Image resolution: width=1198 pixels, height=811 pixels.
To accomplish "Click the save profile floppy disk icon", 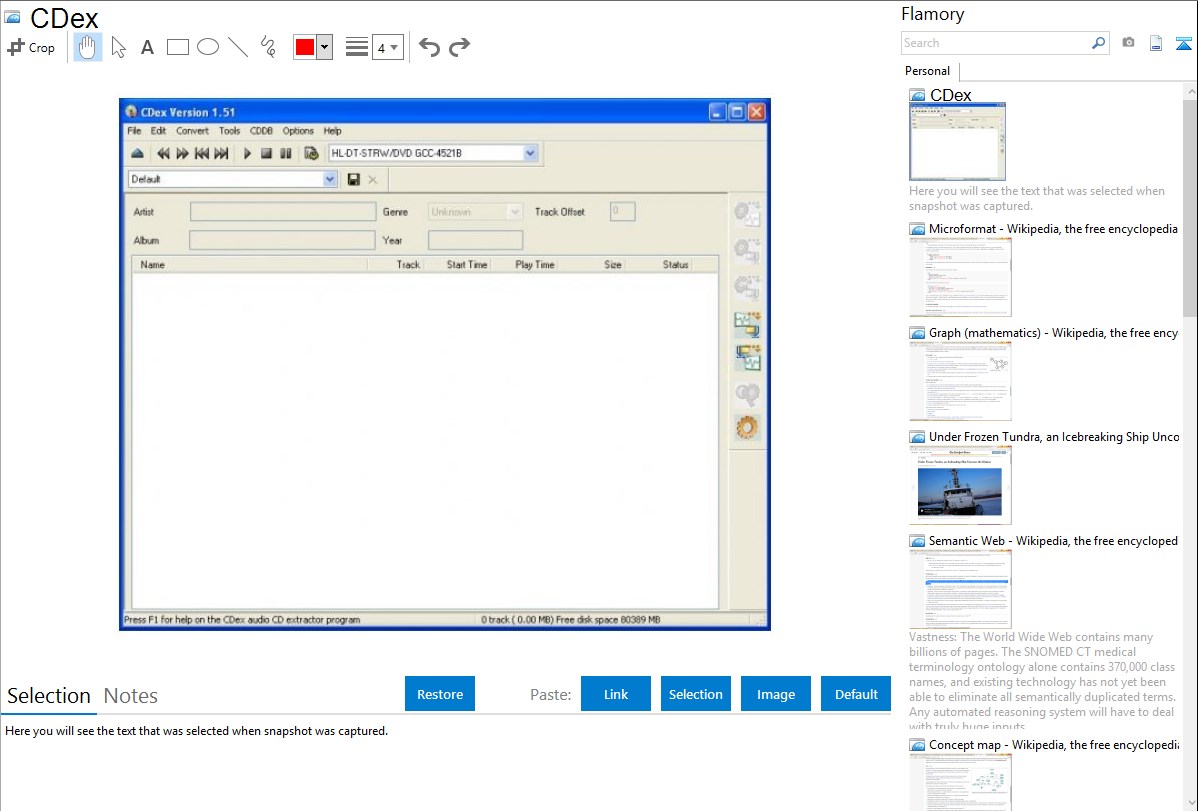I will point(353,179).
